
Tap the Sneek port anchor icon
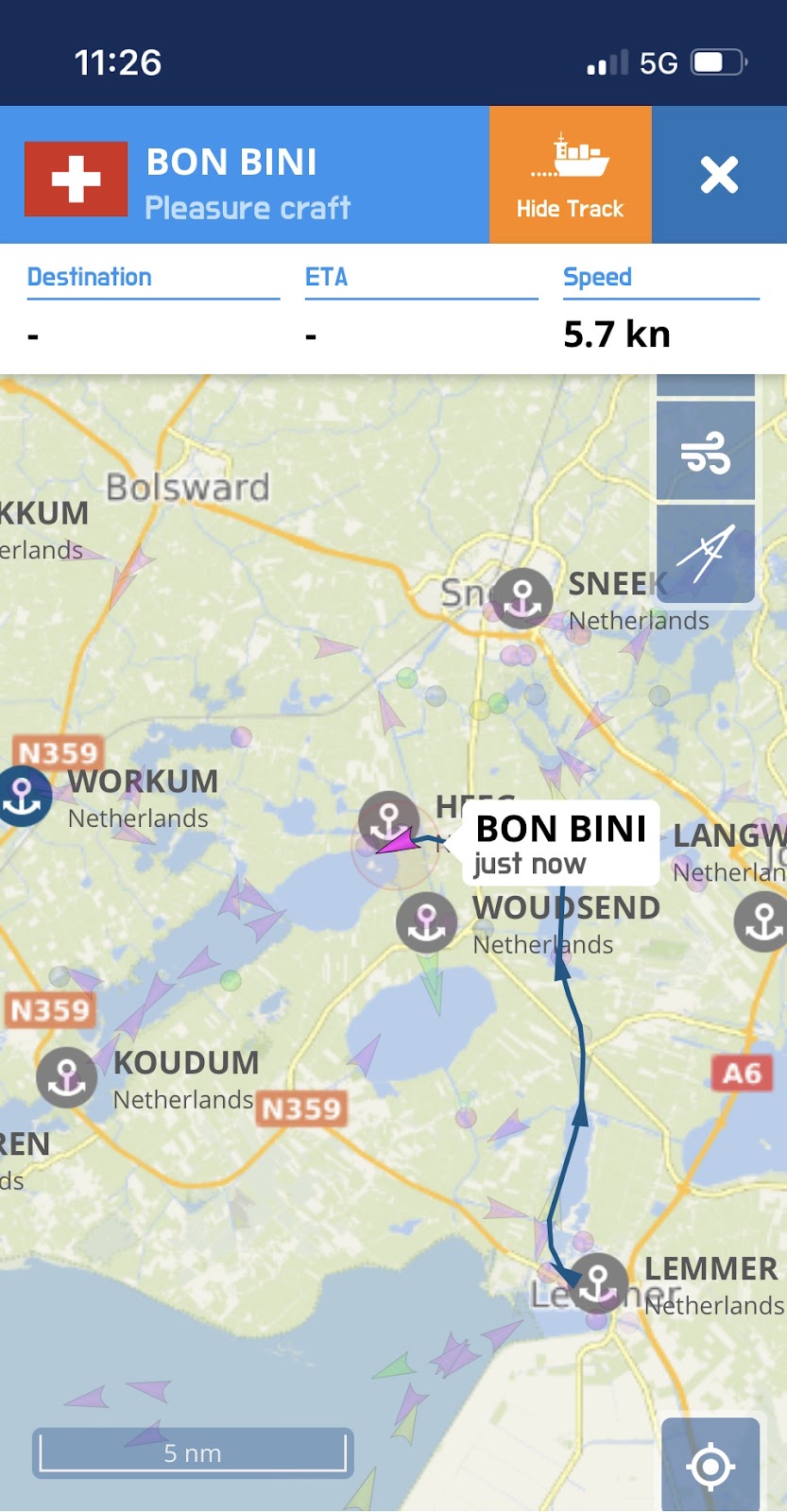522,598
